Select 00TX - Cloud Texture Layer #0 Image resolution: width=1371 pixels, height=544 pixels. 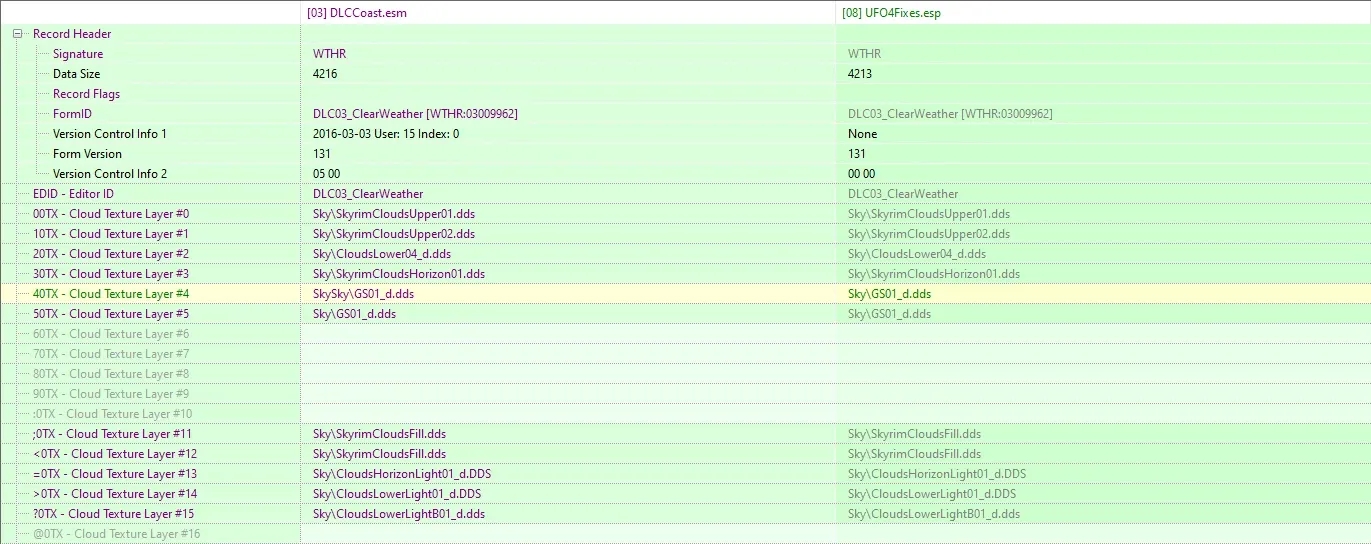[x=111, y=214]
